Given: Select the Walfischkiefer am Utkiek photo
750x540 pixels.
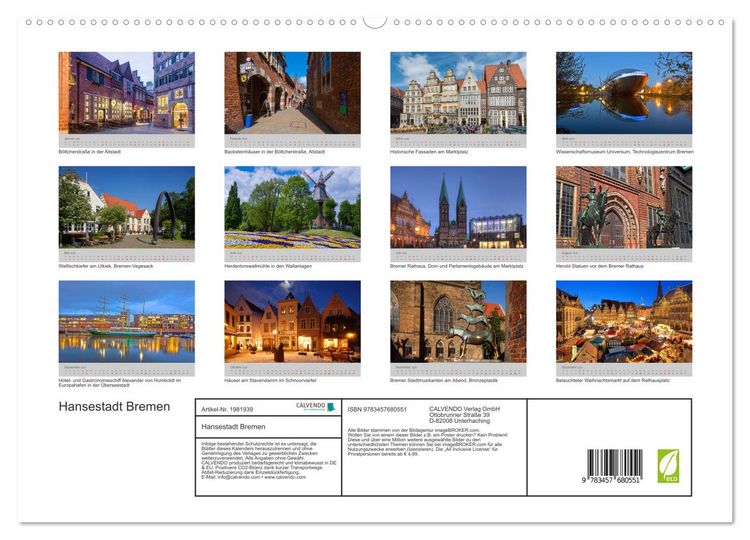Looking at the screenshot, I should click(127, 207).
